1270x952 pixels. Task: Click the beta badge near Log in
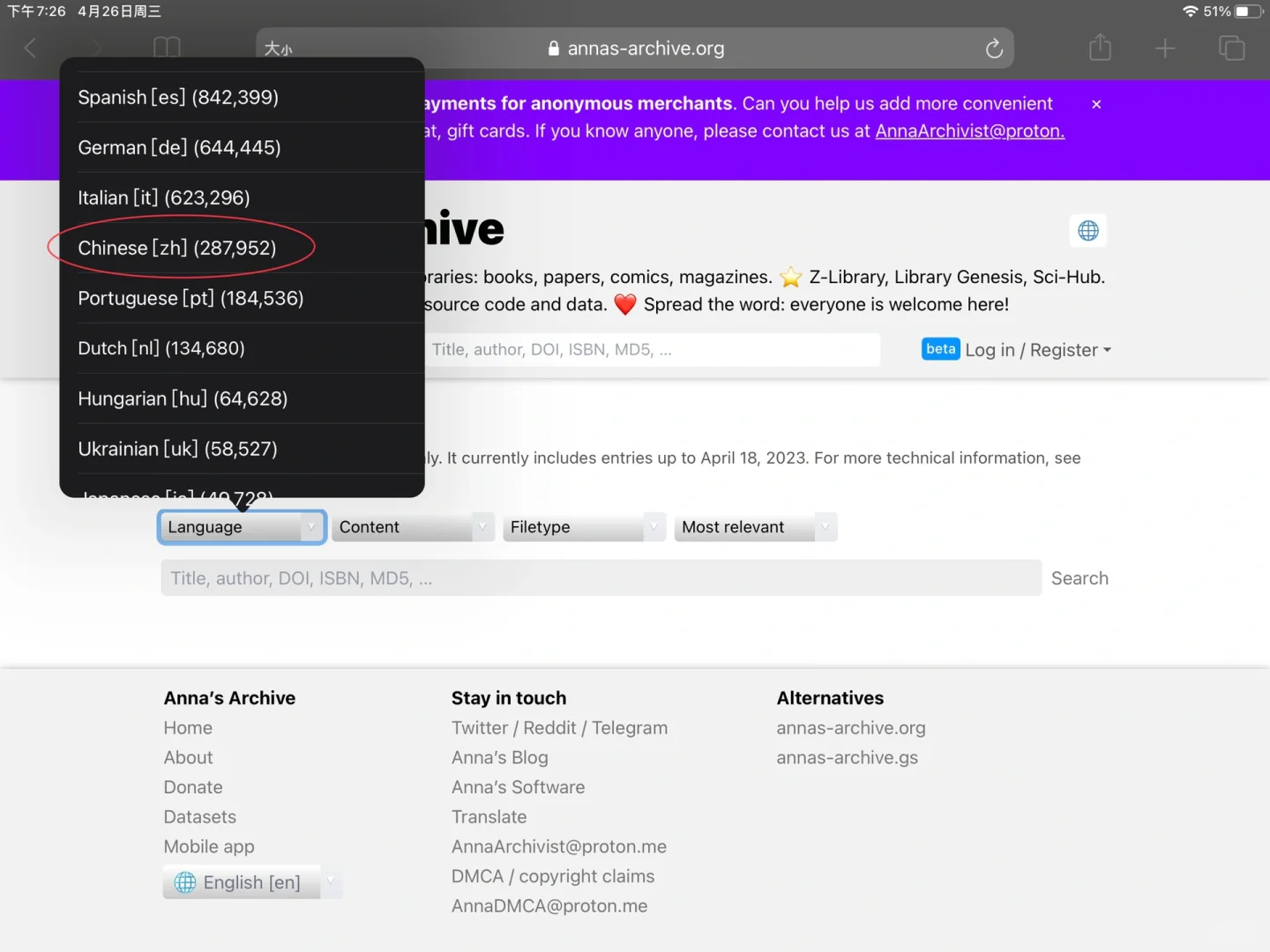click(941, 349)
